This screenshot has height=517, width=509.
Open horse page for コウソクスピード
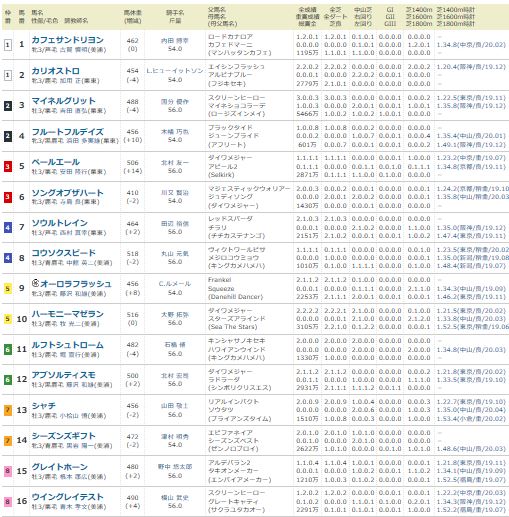pos(64,253)
